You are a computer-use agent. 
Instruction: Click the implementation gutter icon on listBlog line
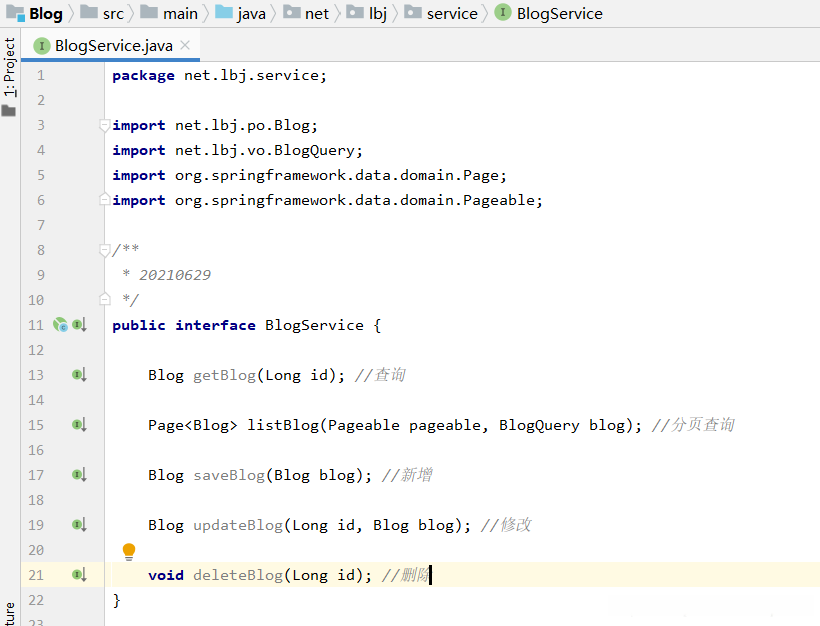[79, 425]
